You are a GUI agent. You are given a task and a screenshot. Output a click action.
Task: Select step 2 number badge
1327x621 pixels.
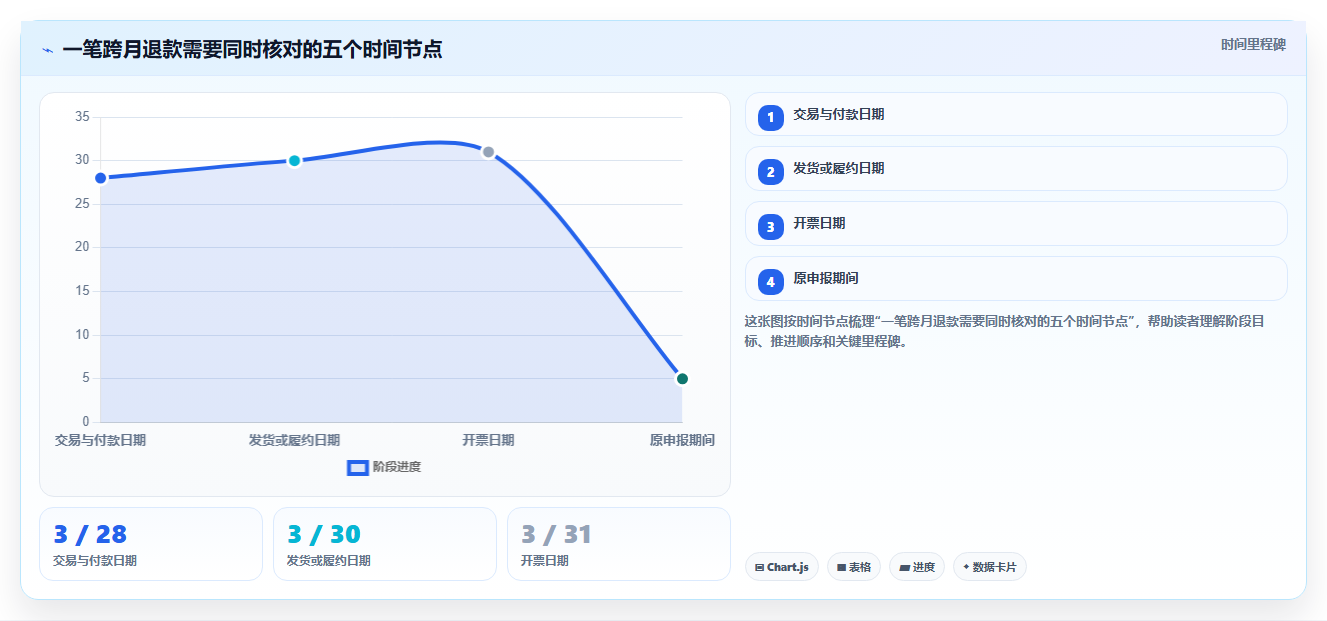[770, 172]
